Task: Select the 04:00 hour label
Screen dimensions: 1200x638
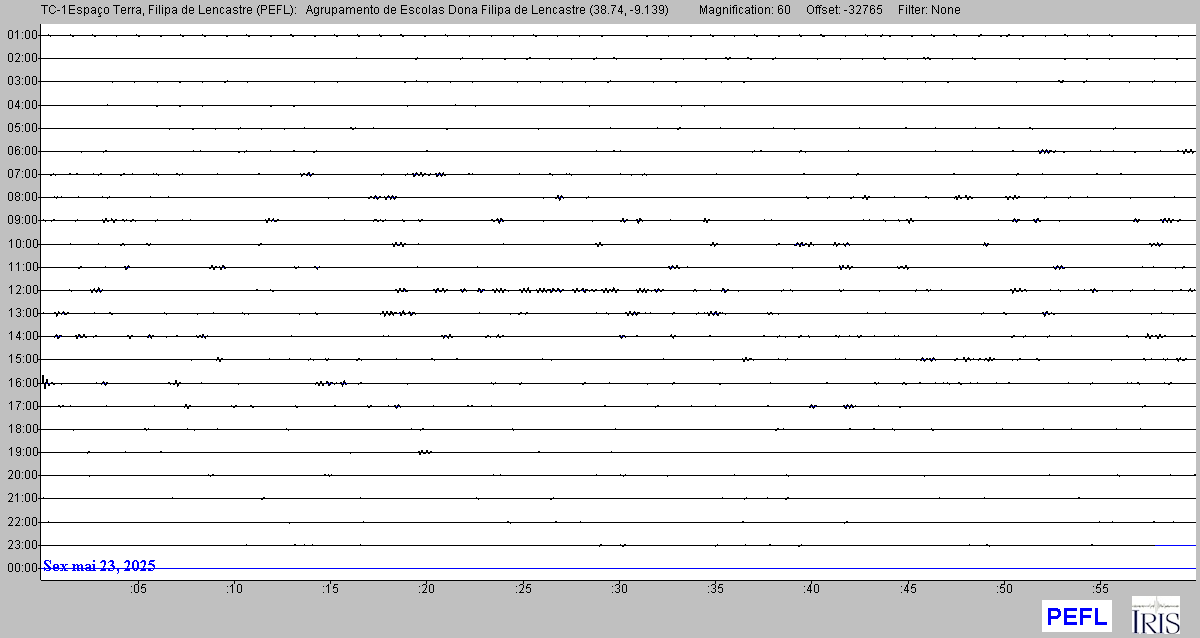Action: click(22, 104)
